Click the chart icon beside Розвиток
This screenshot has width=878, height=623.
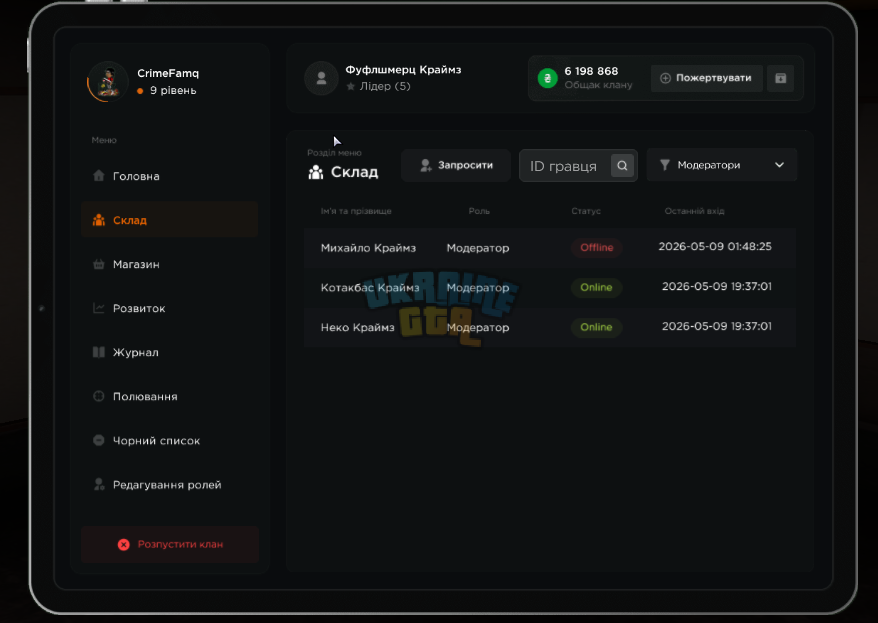99,308
